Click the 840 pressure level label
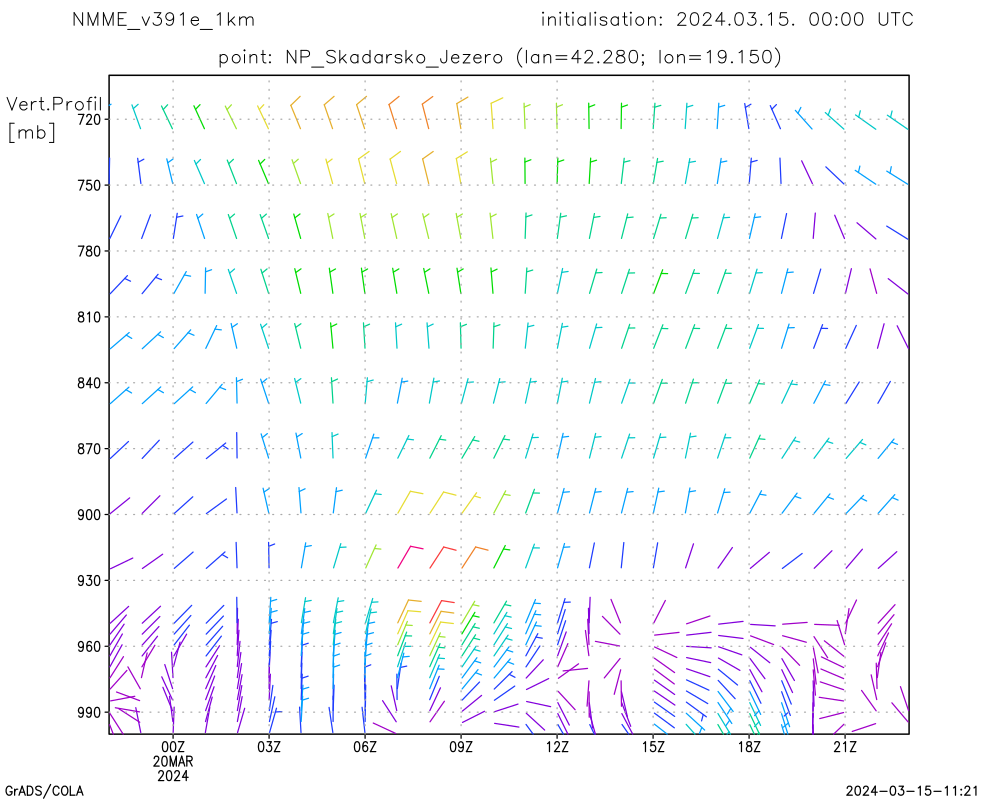 coord(89,383)
